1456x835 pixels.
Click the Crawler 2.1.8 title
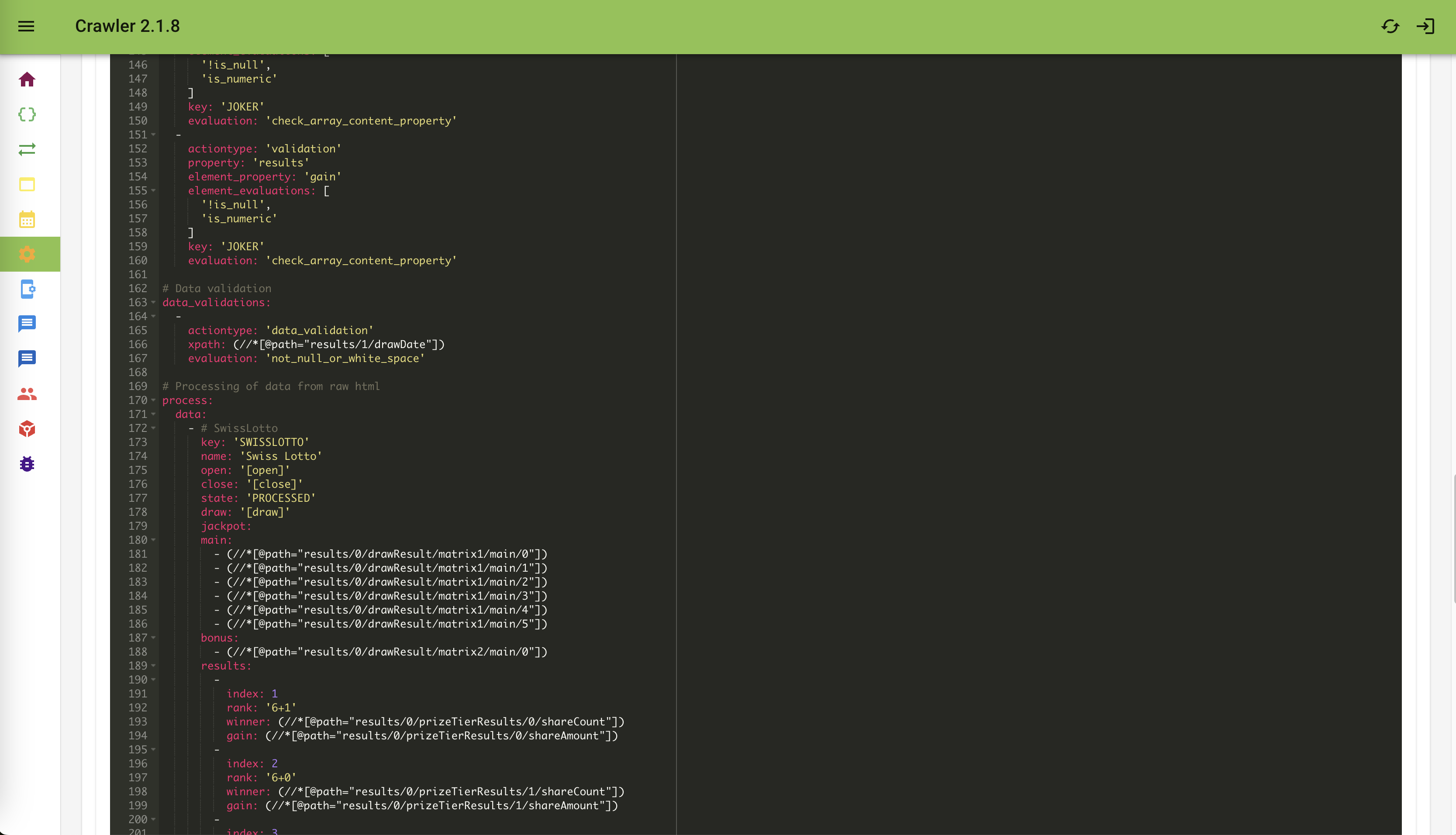coord(128,26)
